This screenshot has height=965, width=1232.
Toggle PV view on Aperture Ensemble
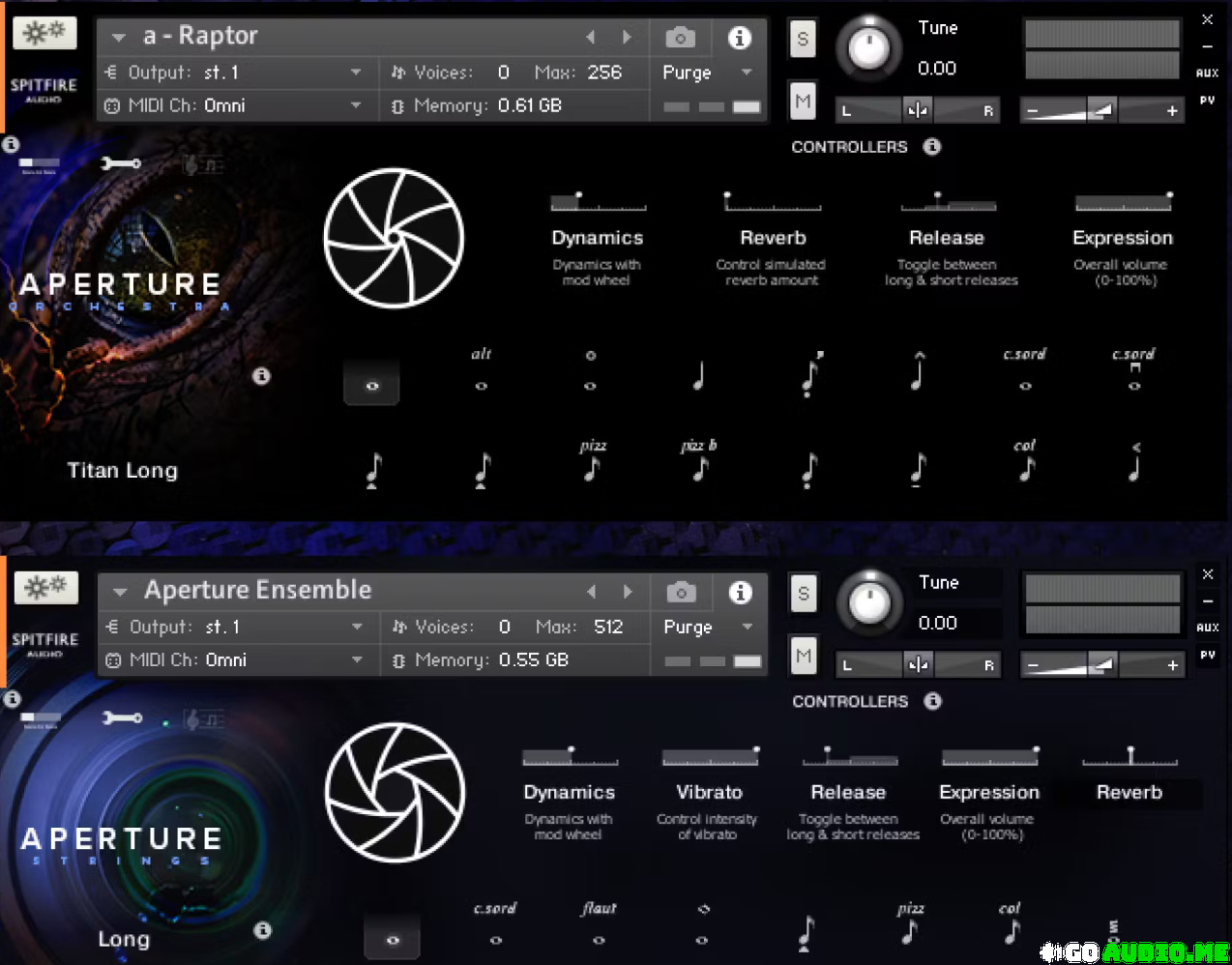point(1207,655)
